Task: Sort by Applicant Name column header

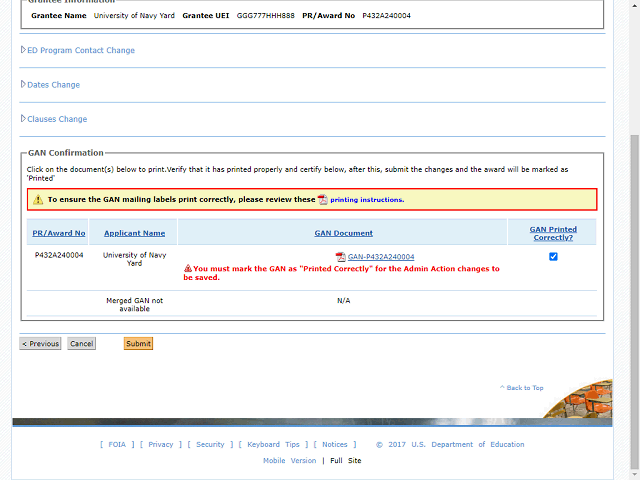Action: 134,233
